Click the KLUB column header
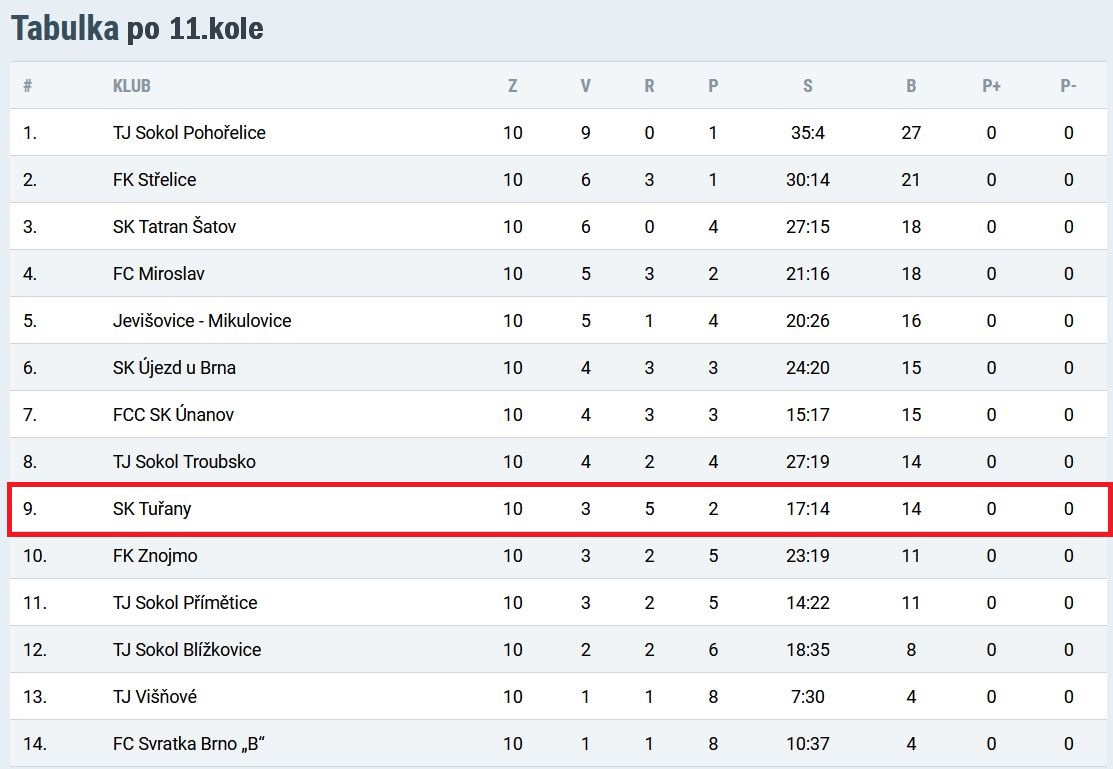The height and width of the screenshot is (769, 1113). coord(131,86)
